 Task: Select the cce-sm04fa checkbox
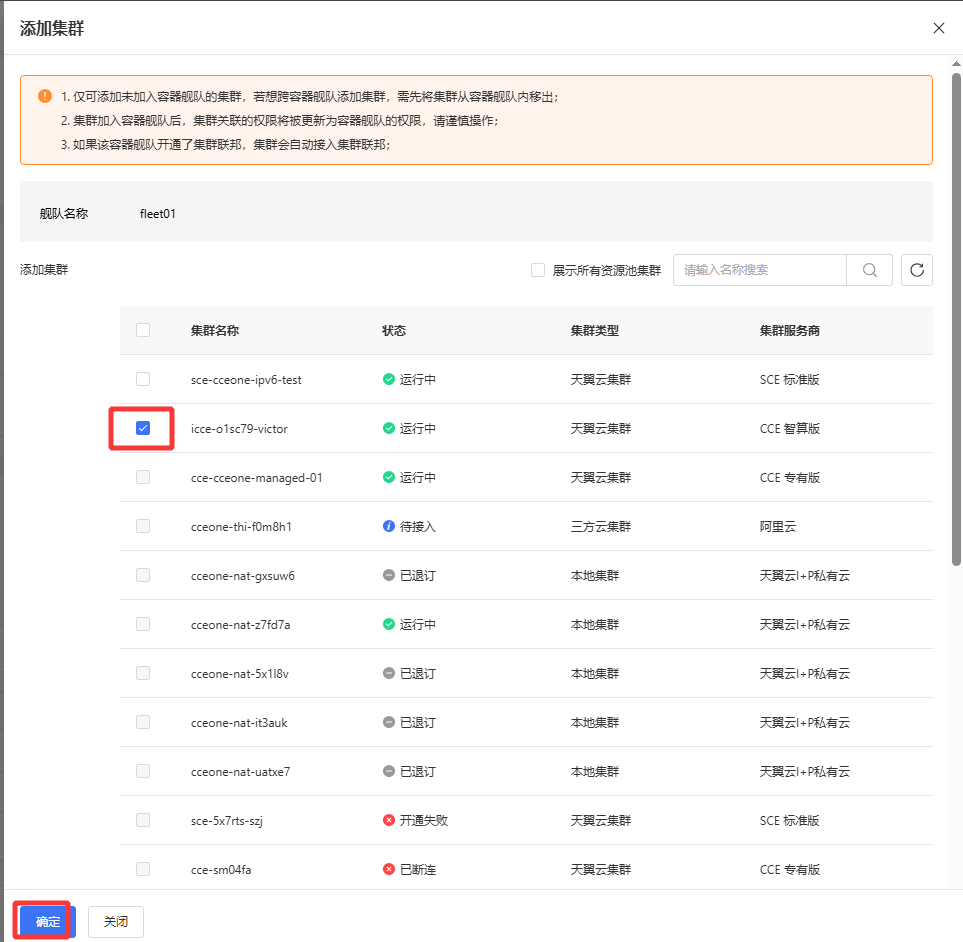[x=143, y=870]
